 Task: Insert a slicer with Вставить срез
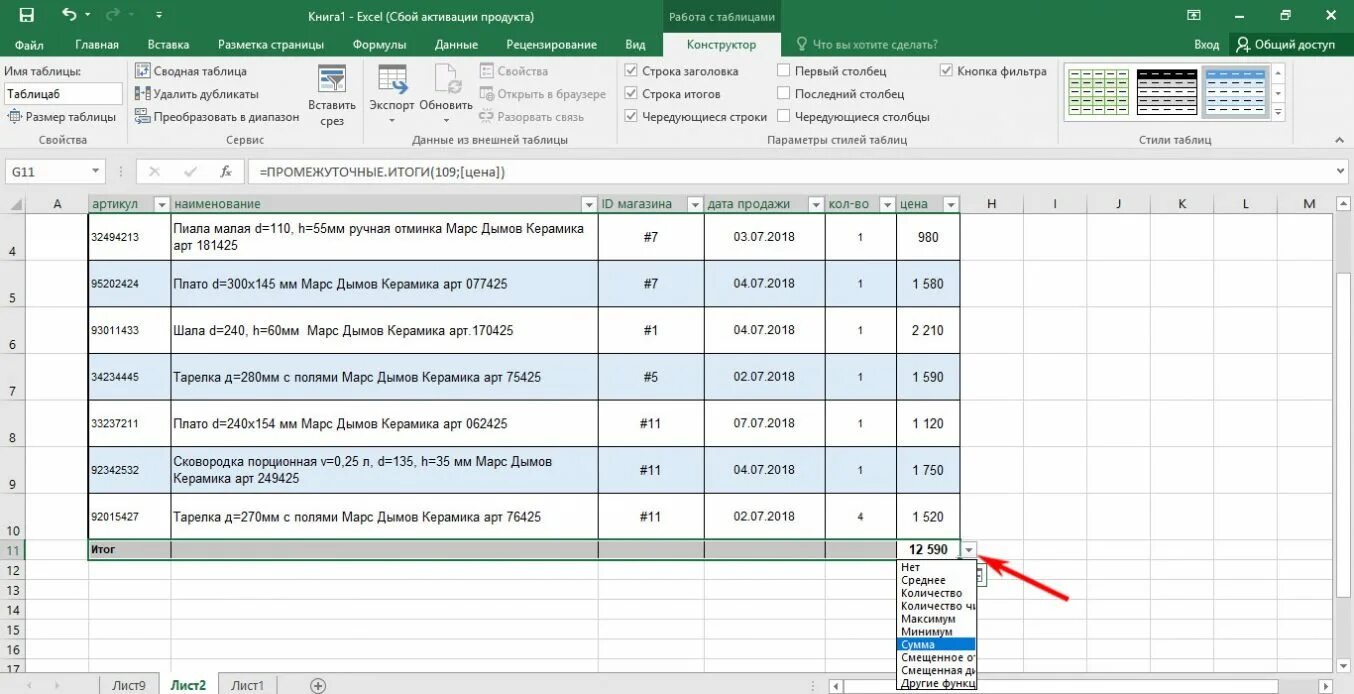tap(332, 96)
